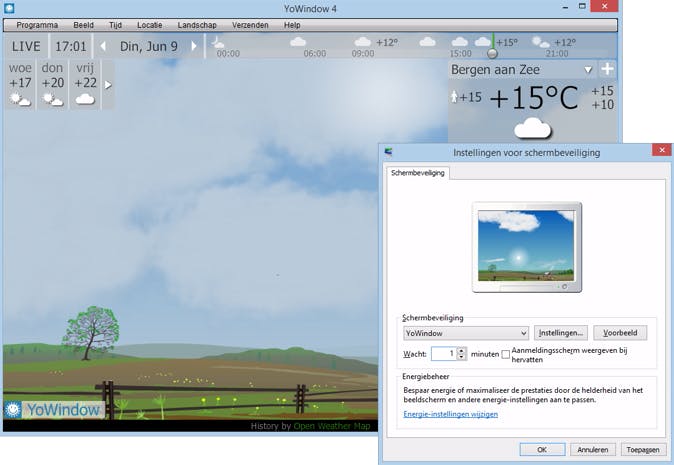Screen dimensions: 674x465
Task: Click the time slider handle on timeline
Action: pyautogui.click(x=493, y=53)
